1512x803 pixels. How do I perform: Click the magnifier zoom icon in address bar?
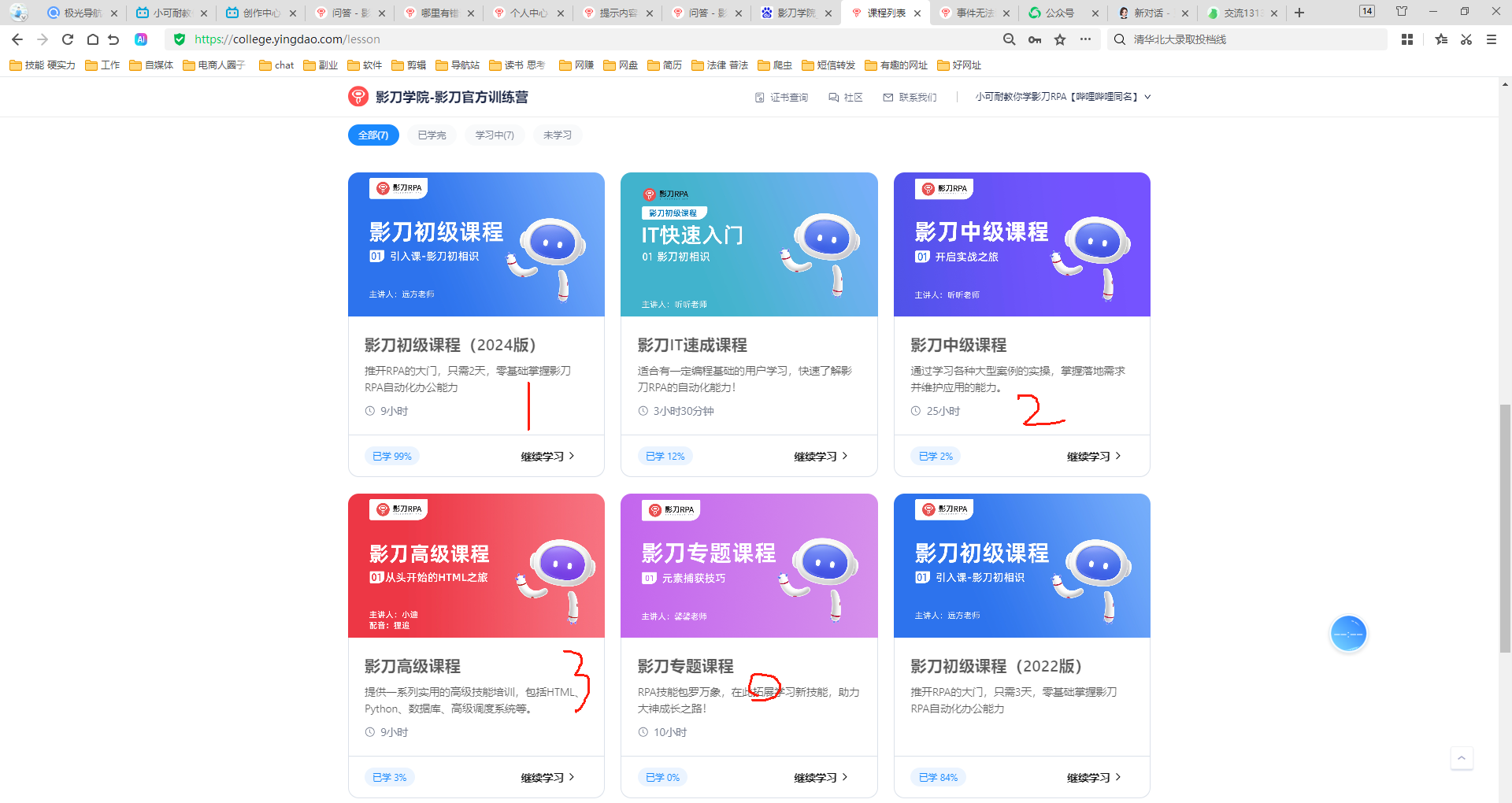coord(1009,39)
